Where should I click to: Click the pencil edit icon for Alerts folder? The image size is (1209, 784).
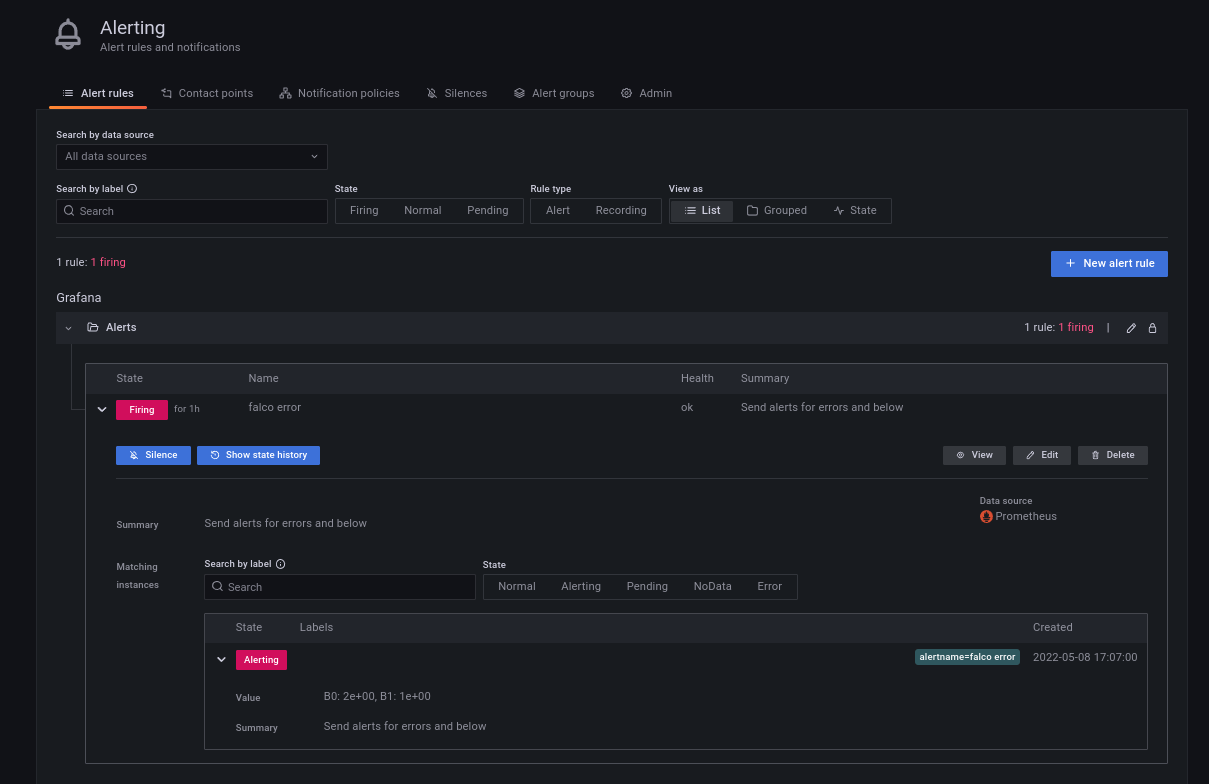tap(1131, 328)
